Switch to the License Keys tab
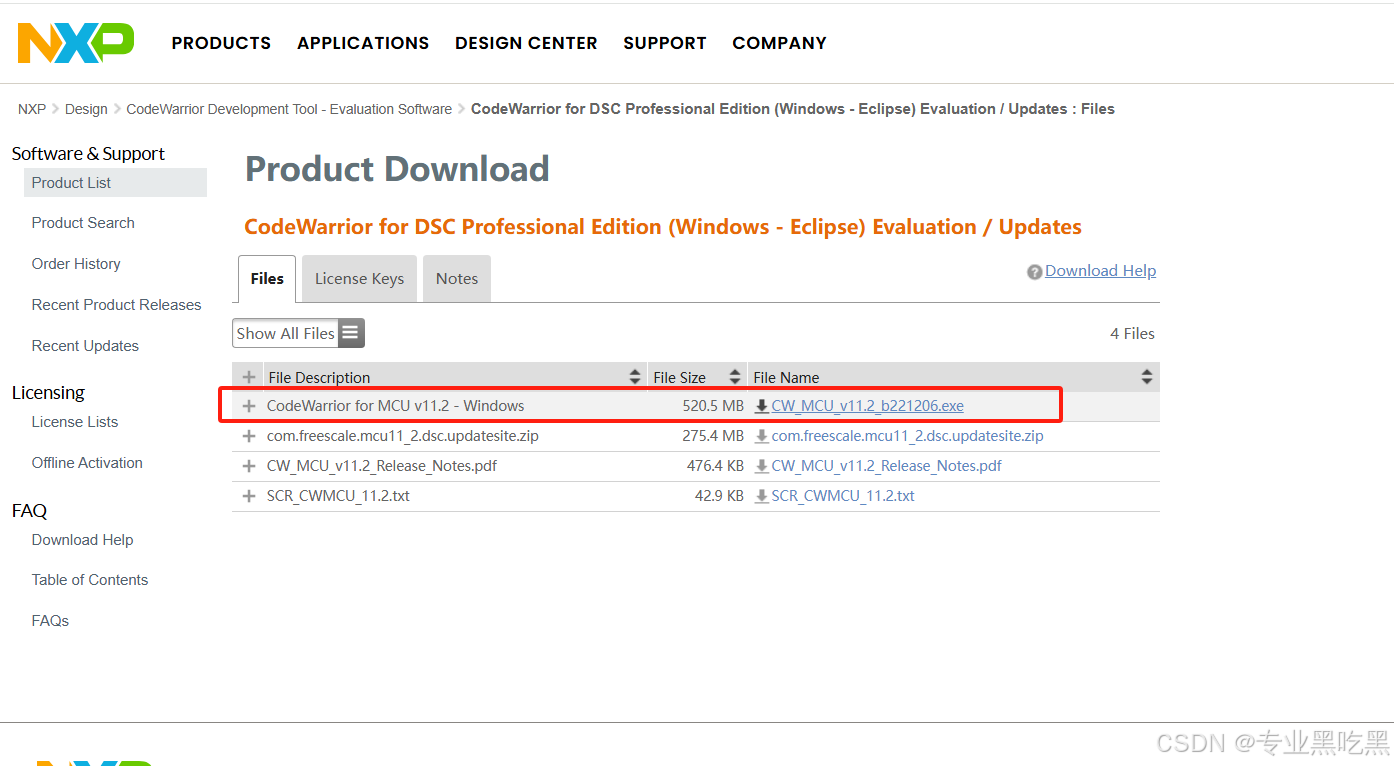The image size is (1394, 766). pyautogui.click(x=359, y=279)
